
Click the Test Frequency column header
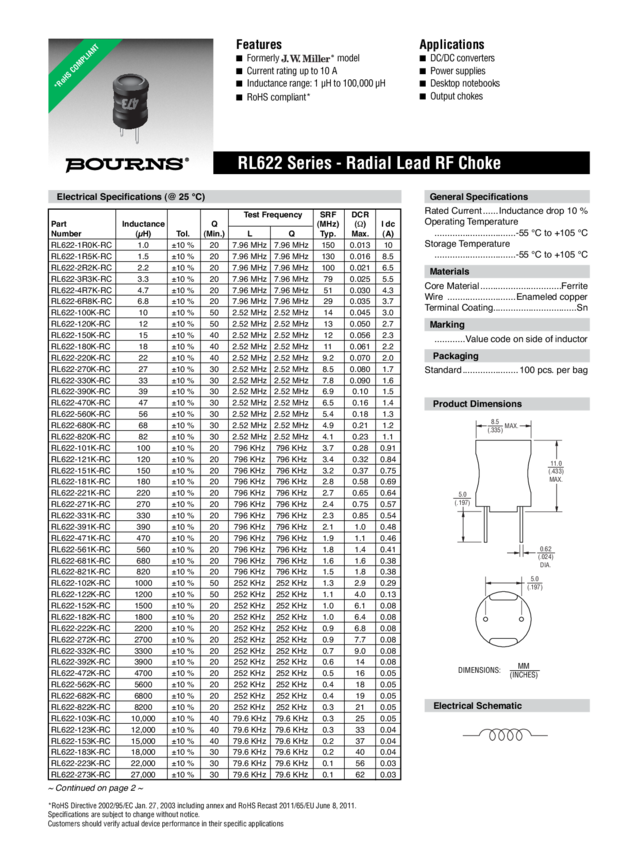(x=272, y=215)
